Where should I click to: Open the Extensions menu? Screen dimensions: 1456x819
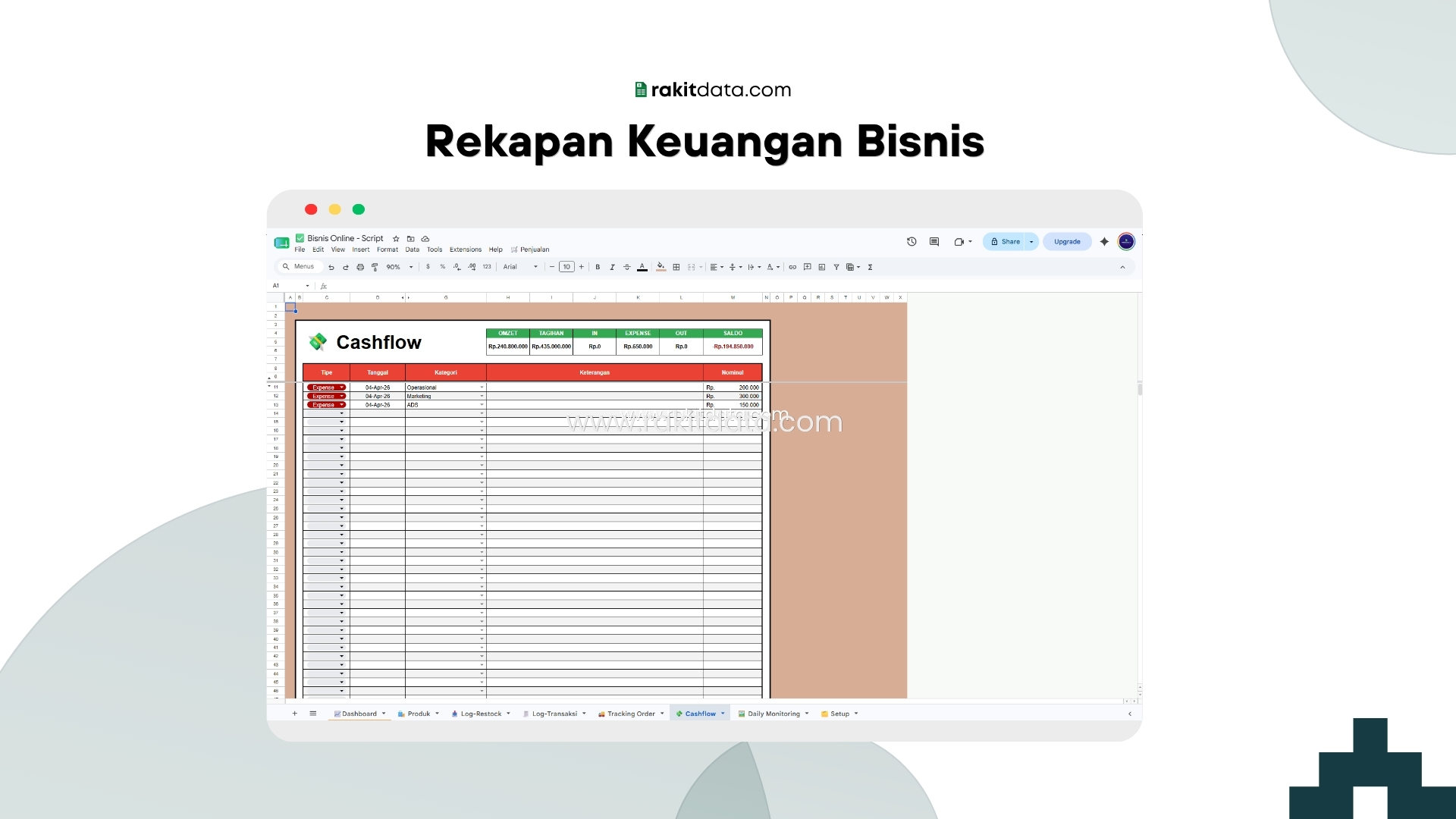click(466, 249)
